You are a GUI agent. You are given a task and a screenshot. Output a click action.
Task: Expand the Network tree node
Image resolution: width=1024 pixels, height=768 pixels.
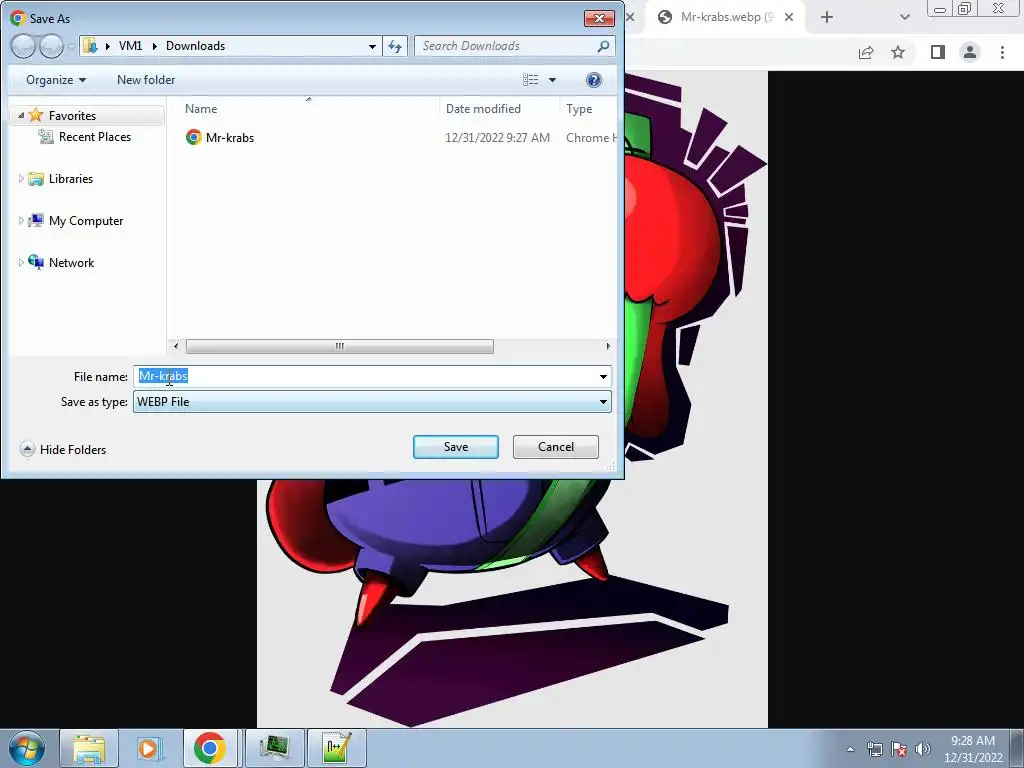click(21, 263)
